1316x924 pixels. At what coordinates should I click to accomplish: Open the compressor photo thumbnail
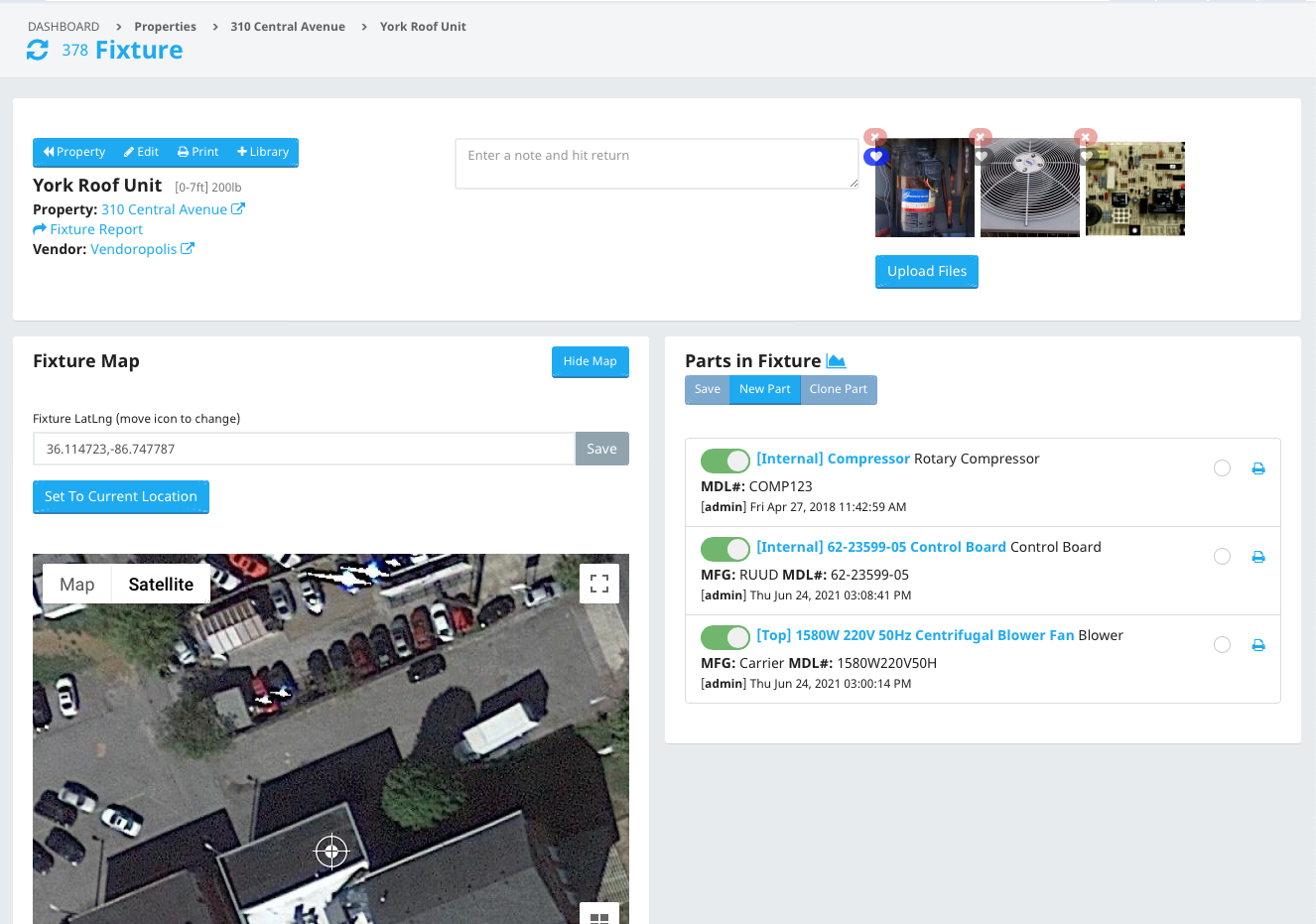[x=925, y=188]
